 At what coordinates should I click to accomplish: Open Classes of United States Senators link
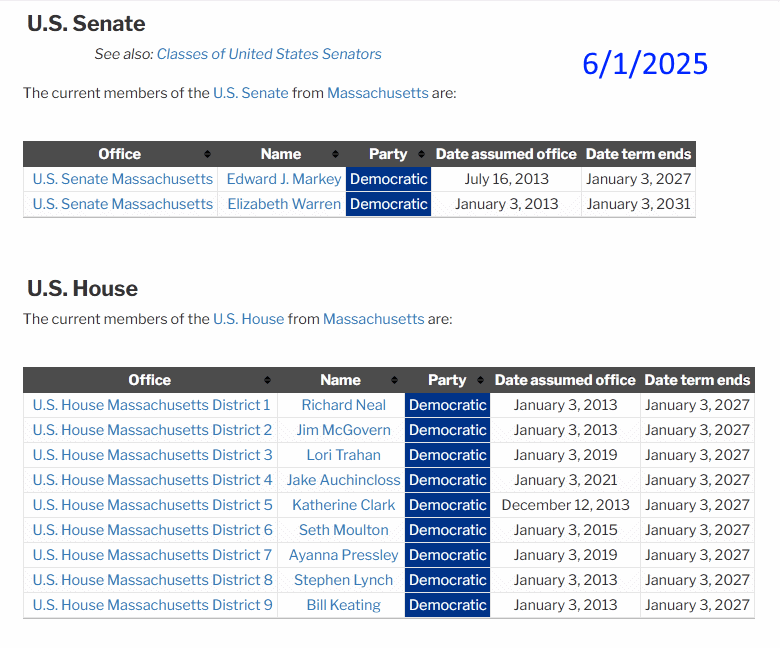269,54
